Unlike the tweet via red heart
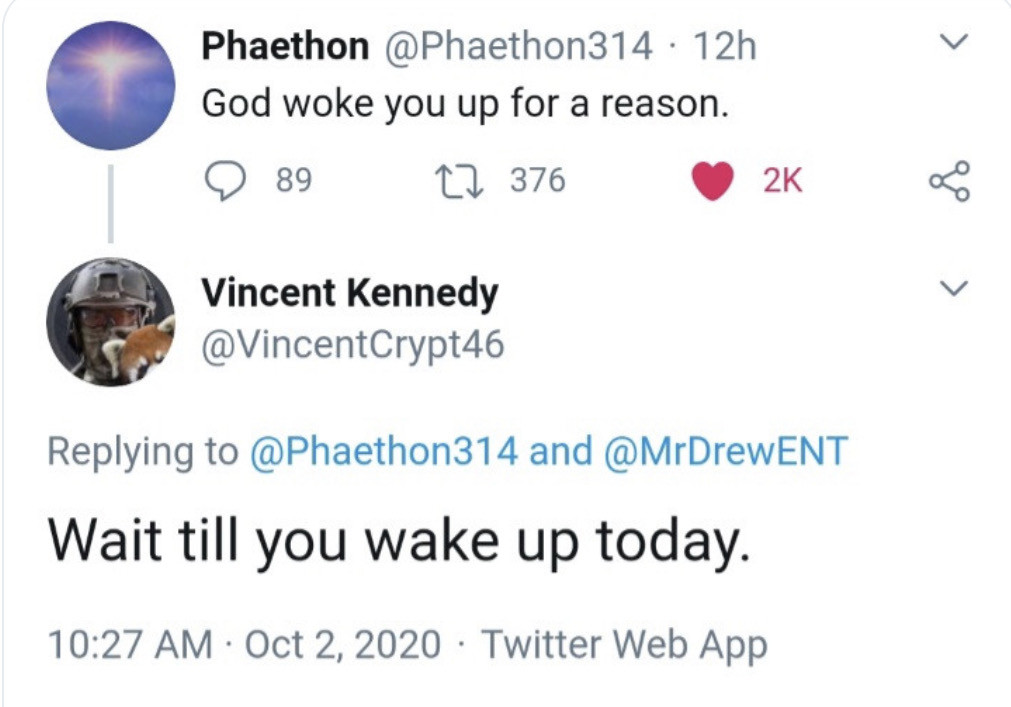Screen dimensions: 1011x707 pyautogui.click(x=712, y=181)
